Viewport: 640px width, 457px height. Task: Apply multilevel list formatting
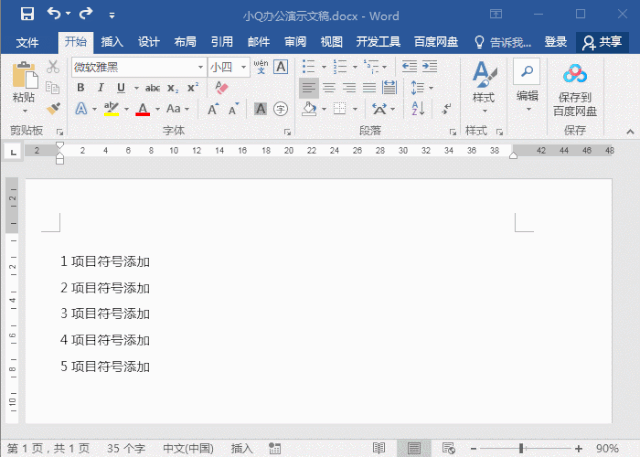[x=371, y=67]
